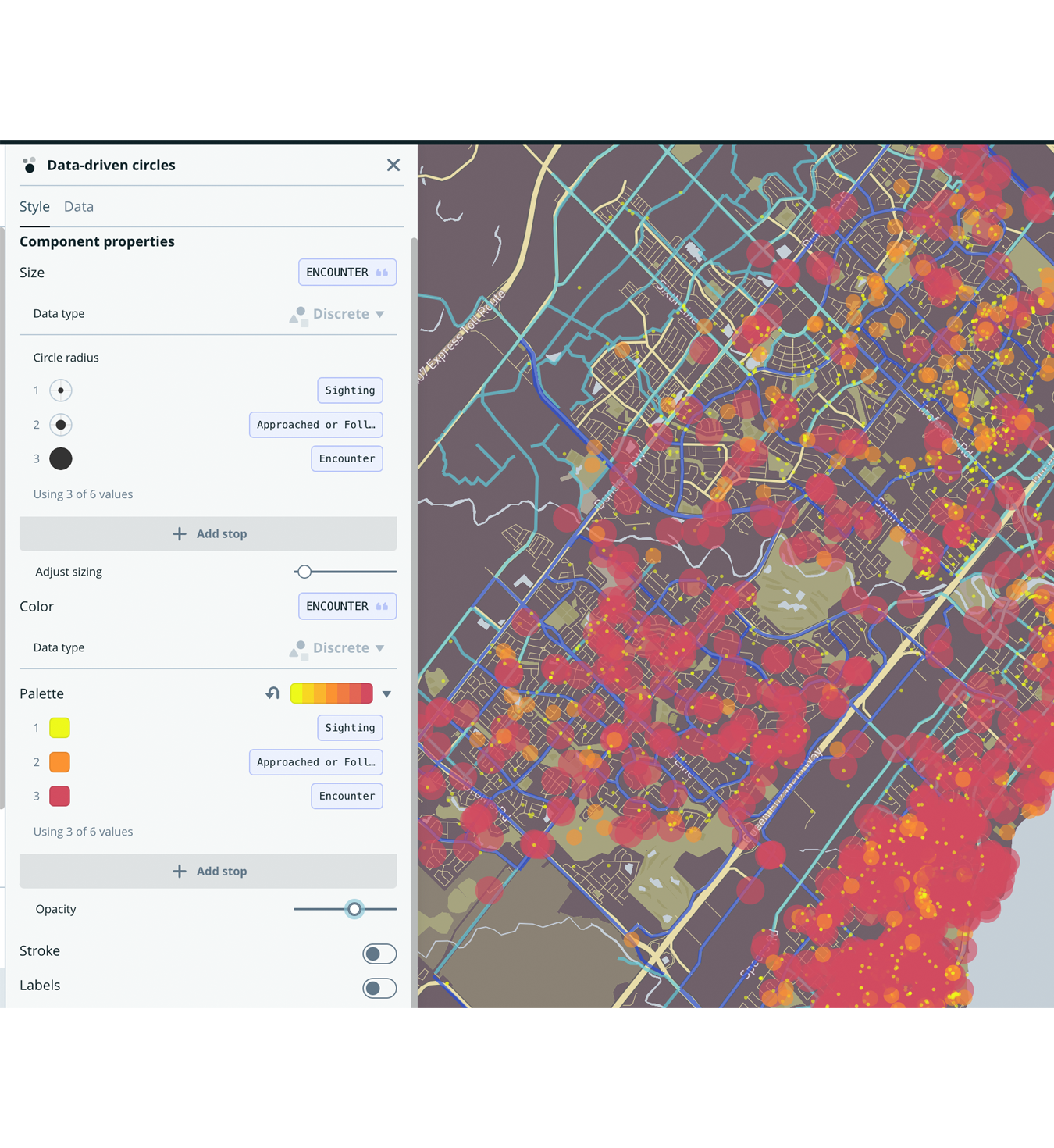Enable the Stroke toggle
Image resolution: width=1054 pixels, height=1148 pixels.
(x=379, y=954)
